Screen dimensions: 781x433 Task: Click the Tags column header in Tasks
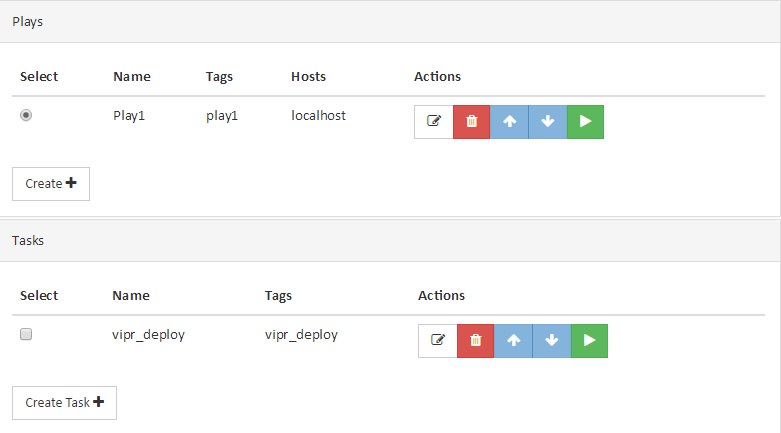point(278,295)
